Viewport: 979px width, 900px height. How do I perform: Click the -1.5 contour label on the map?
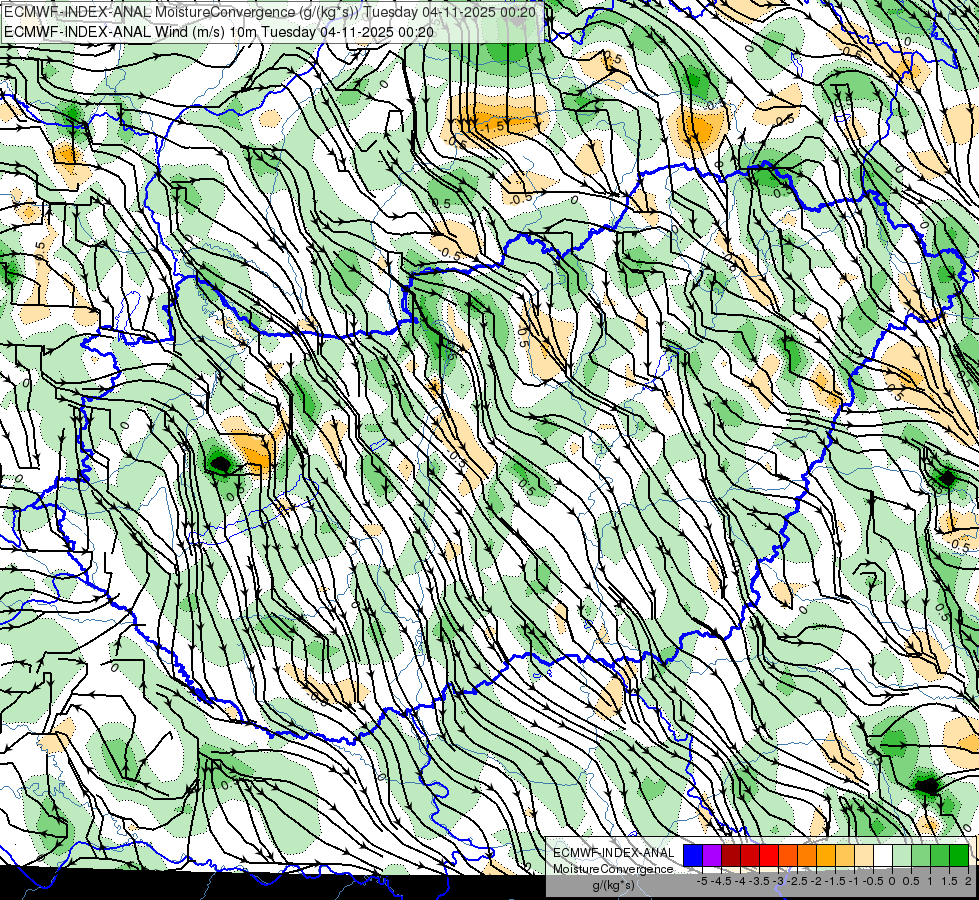tap(493, 127)
